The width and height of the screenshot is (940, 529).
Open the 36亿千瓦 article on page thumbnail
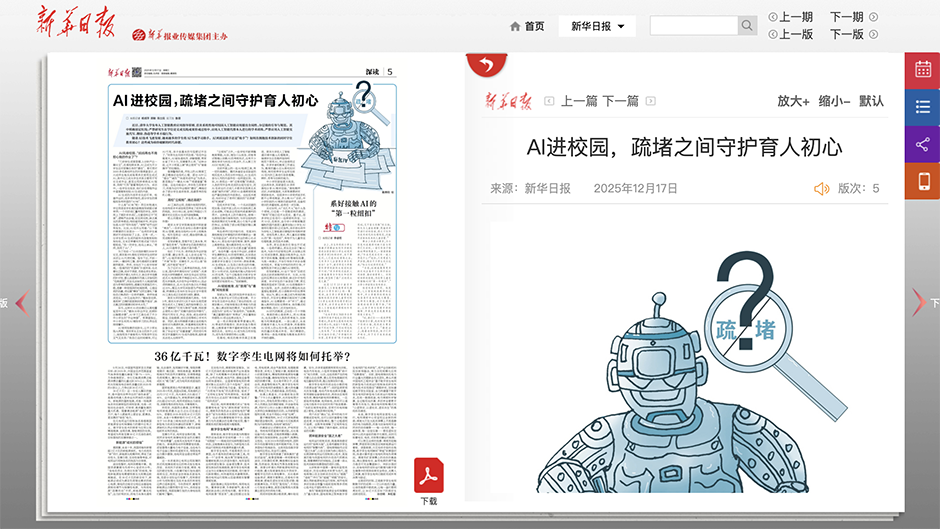(x=252, y=356)
